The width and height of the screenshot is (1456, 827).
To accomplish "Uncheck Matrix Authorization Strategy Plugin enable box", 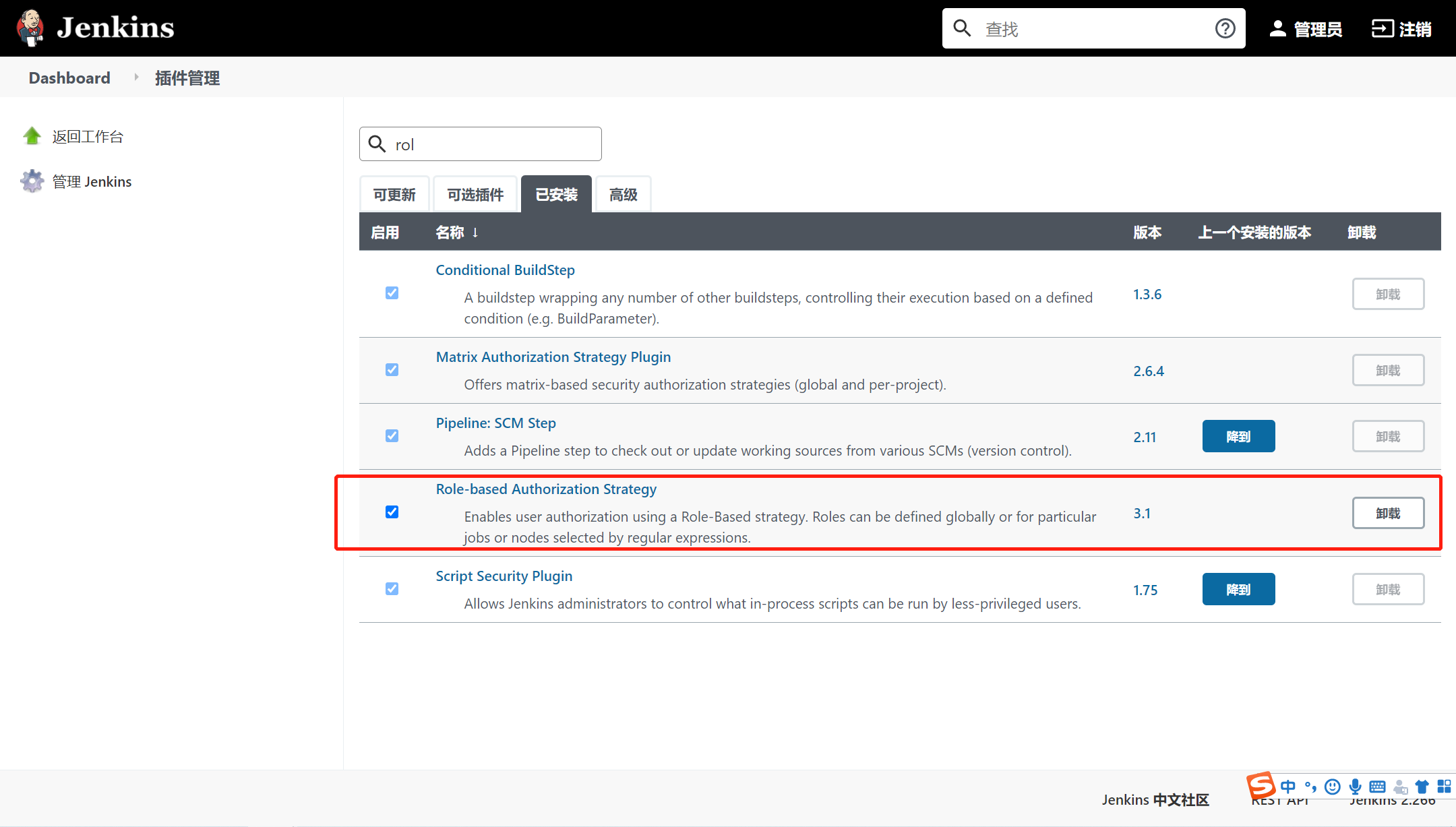I will click(392, 369).
